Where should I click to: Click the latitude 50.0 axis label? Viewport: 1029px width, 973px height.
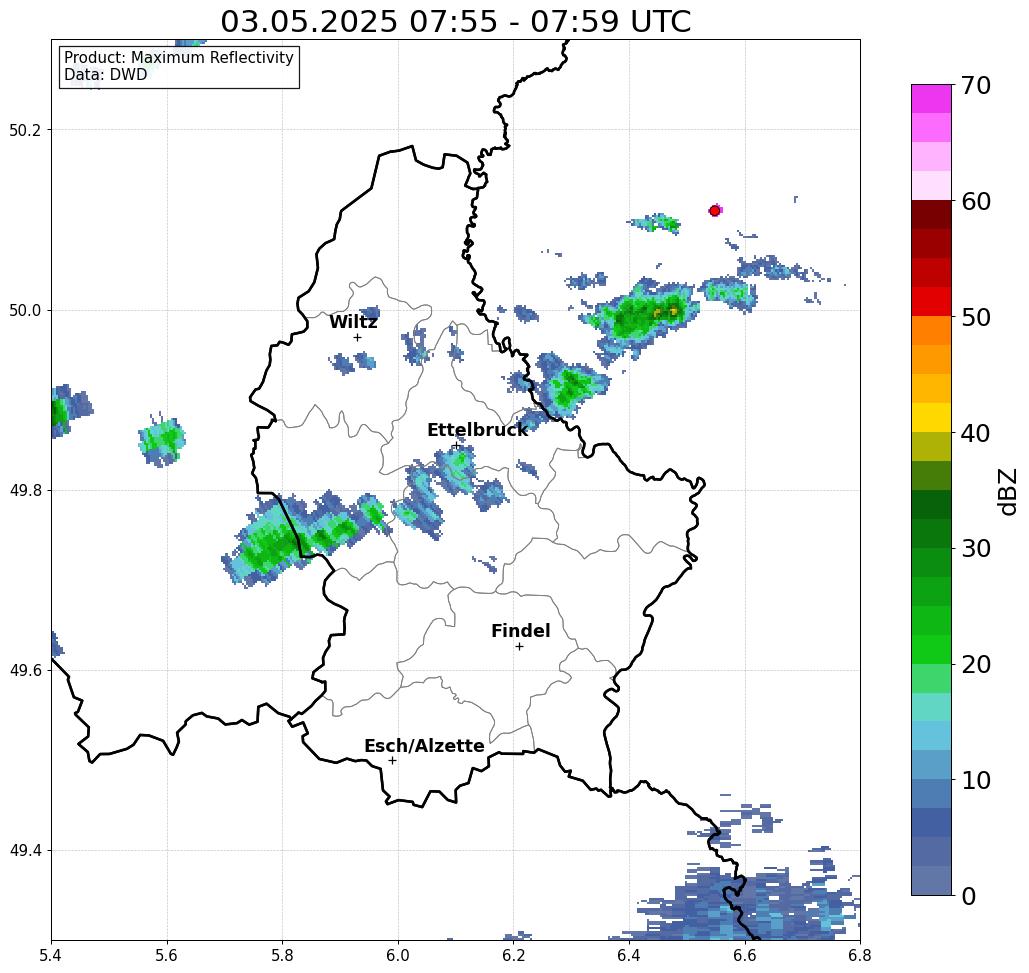(x=25, y=310)
